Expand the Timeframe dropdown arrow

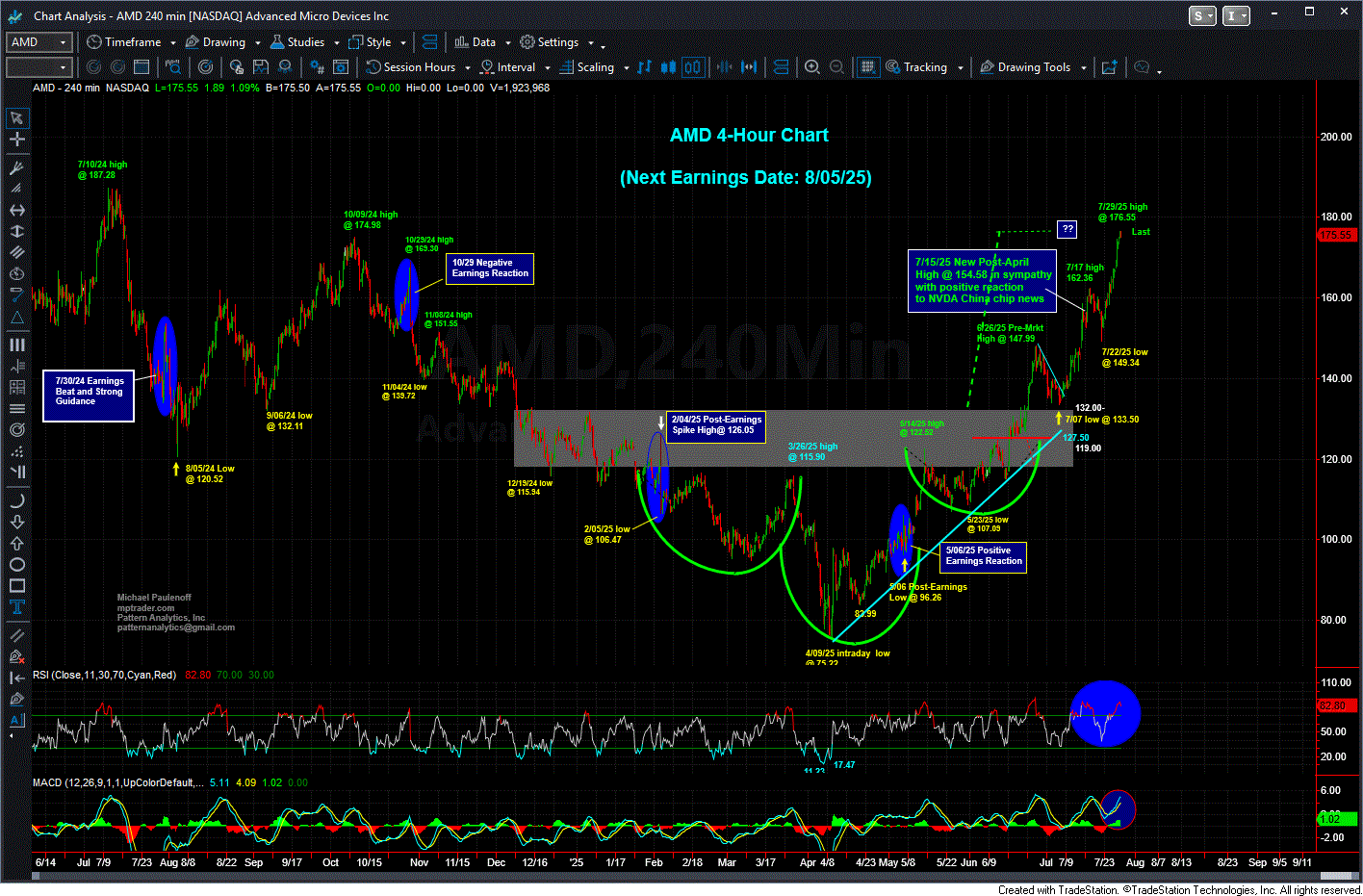pos(173,43)
